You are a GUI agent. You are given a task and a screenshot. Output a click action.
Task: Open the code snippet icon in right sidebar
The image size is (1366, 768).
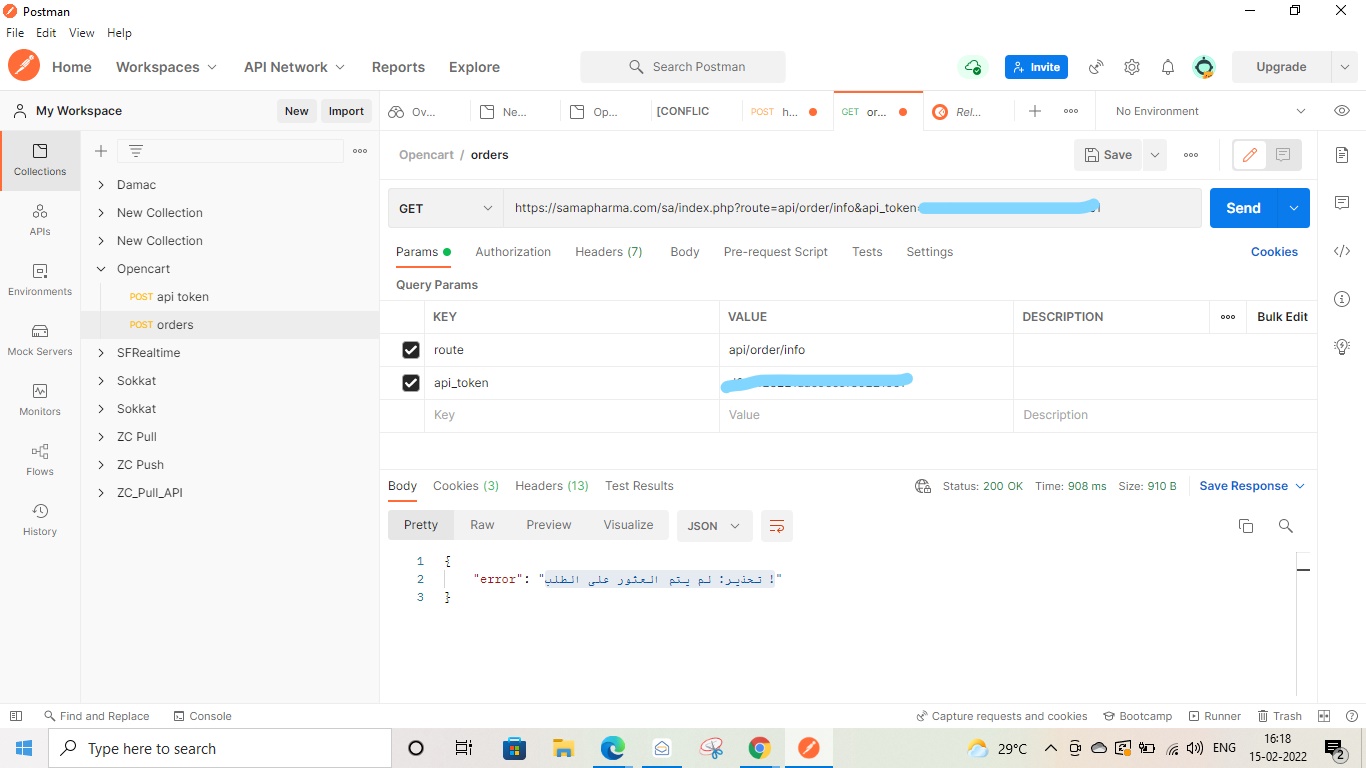(x=1342, y=251)
